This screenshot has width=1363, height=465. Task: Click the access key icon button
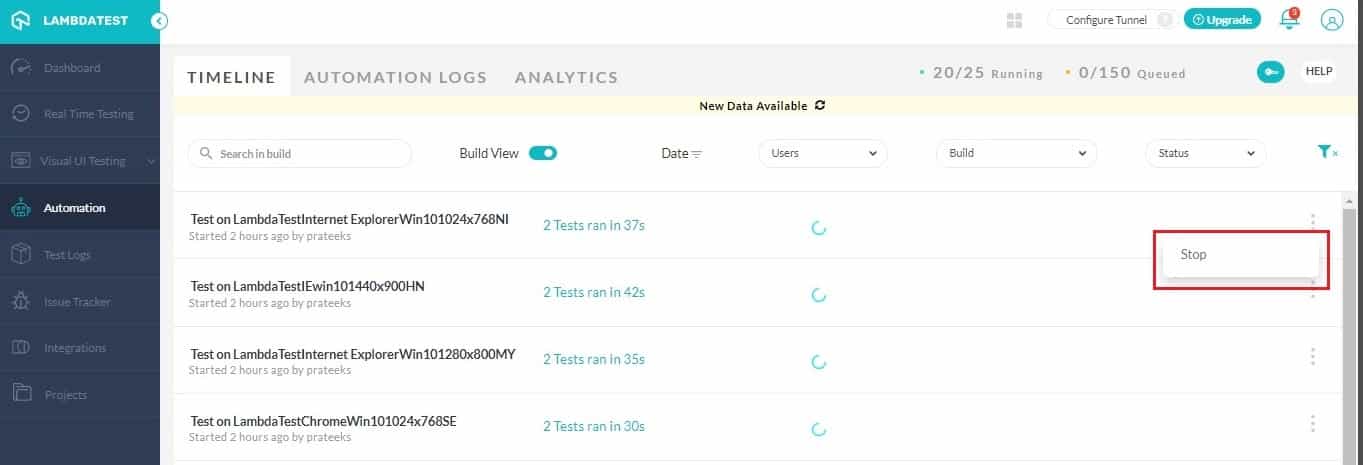(x=1270, y=72)
